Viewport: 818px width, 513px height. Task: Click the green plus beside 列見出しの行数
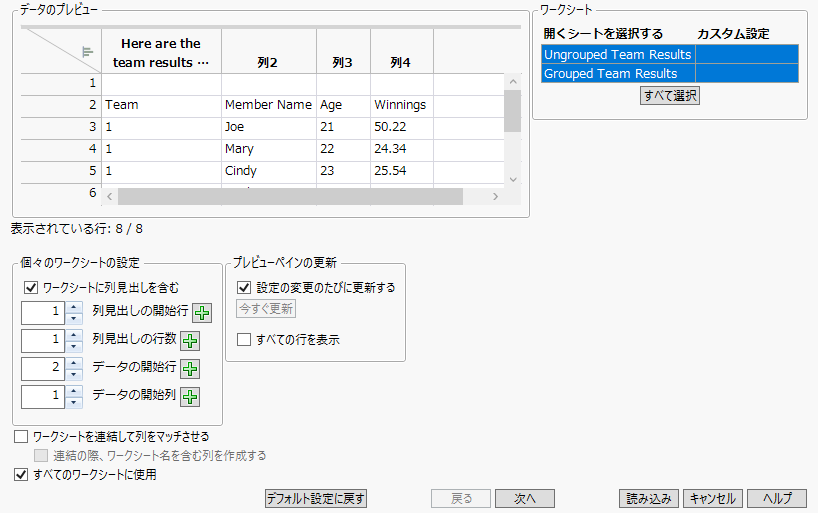pyautogui.click(x=188, y=341)
